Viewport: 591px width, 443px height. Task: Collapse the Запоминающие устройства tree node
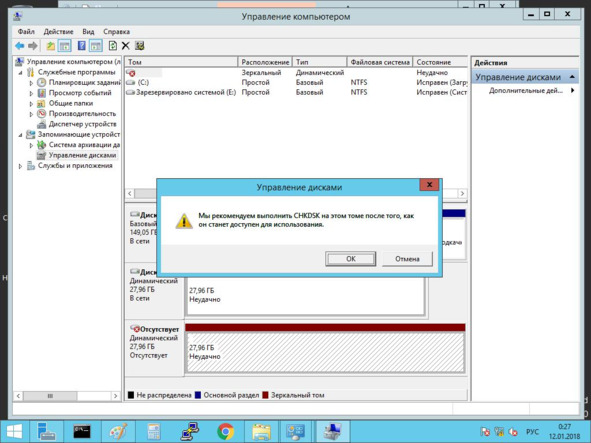[21, 135]
